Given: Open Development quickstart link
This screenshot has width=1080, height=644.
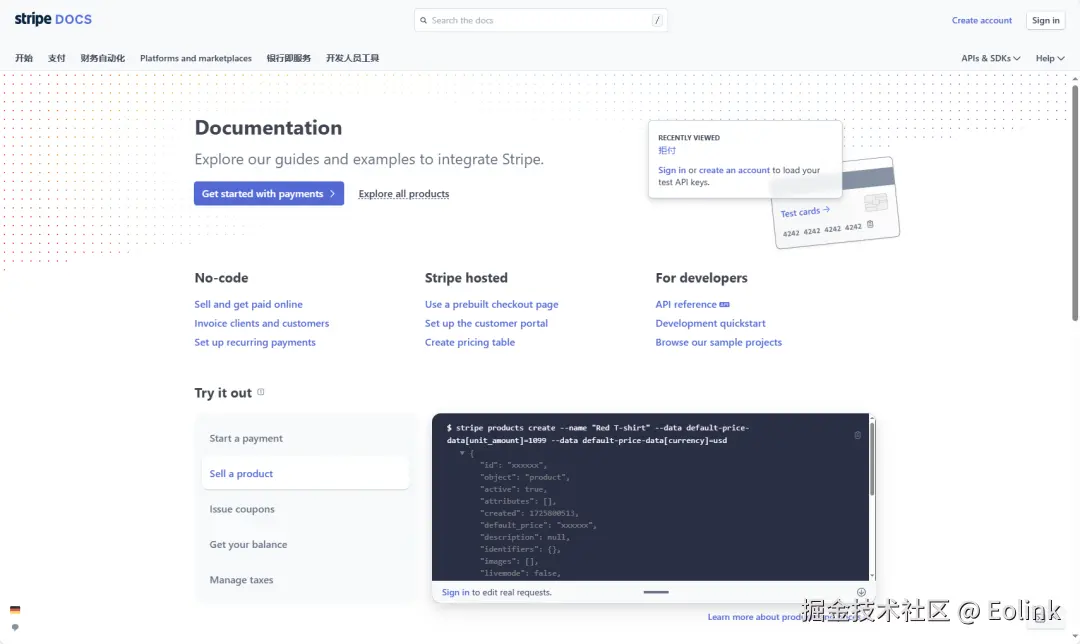Looking at the screenshot, I should click(710, 323).
